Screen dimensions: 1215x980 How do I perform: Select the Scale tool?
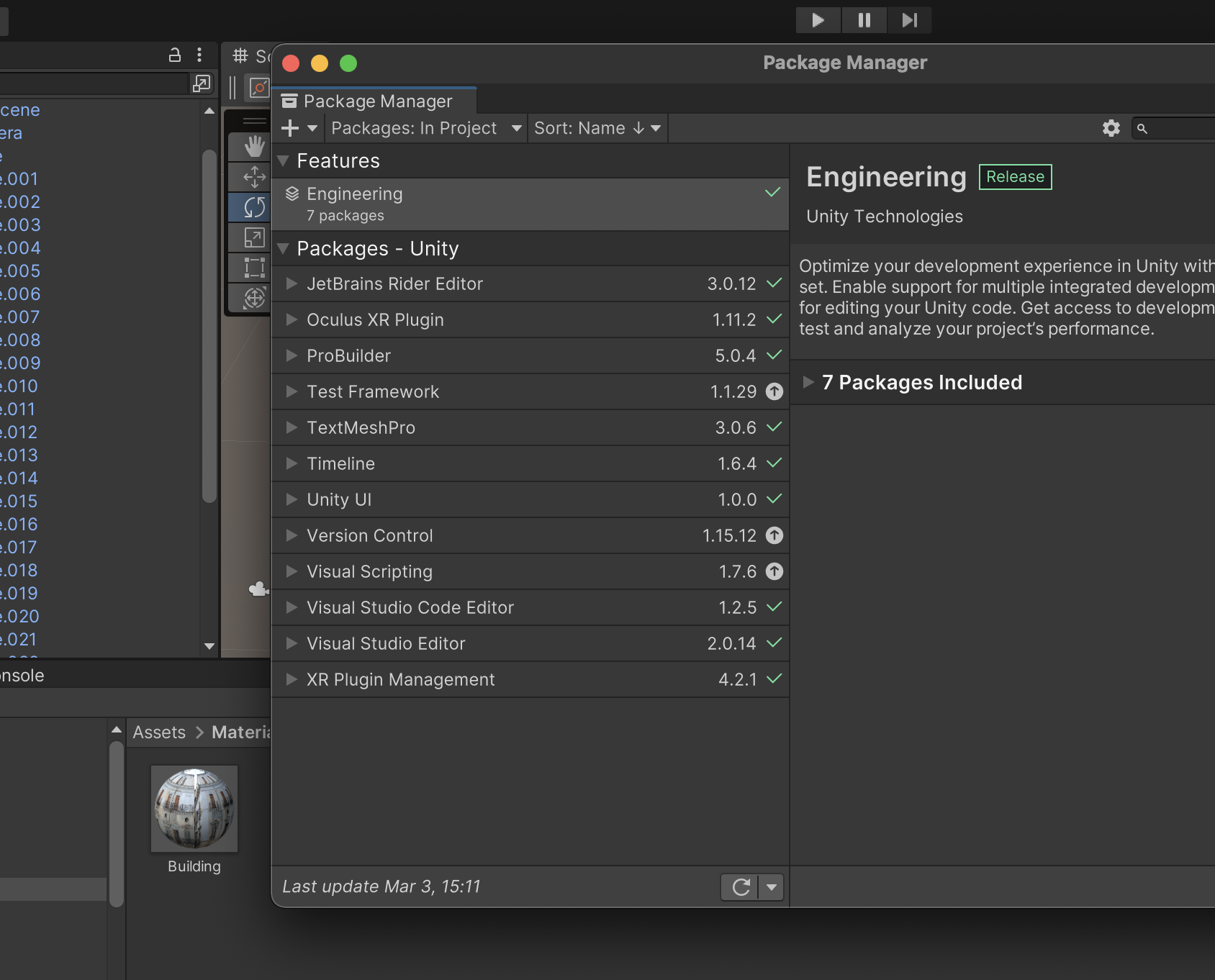[x=253, y=237]
